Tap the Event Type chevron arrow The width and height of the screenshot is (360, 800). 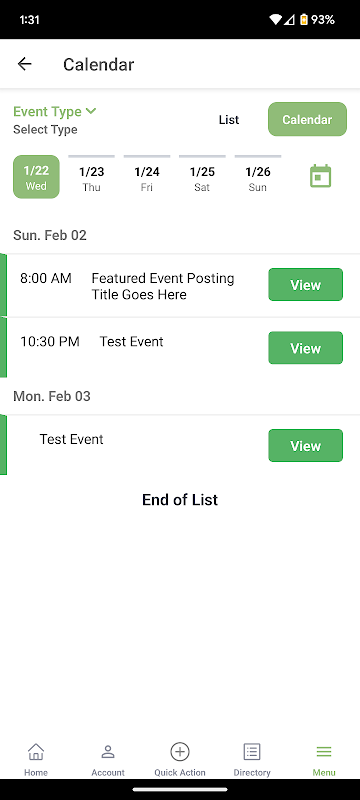91,110
